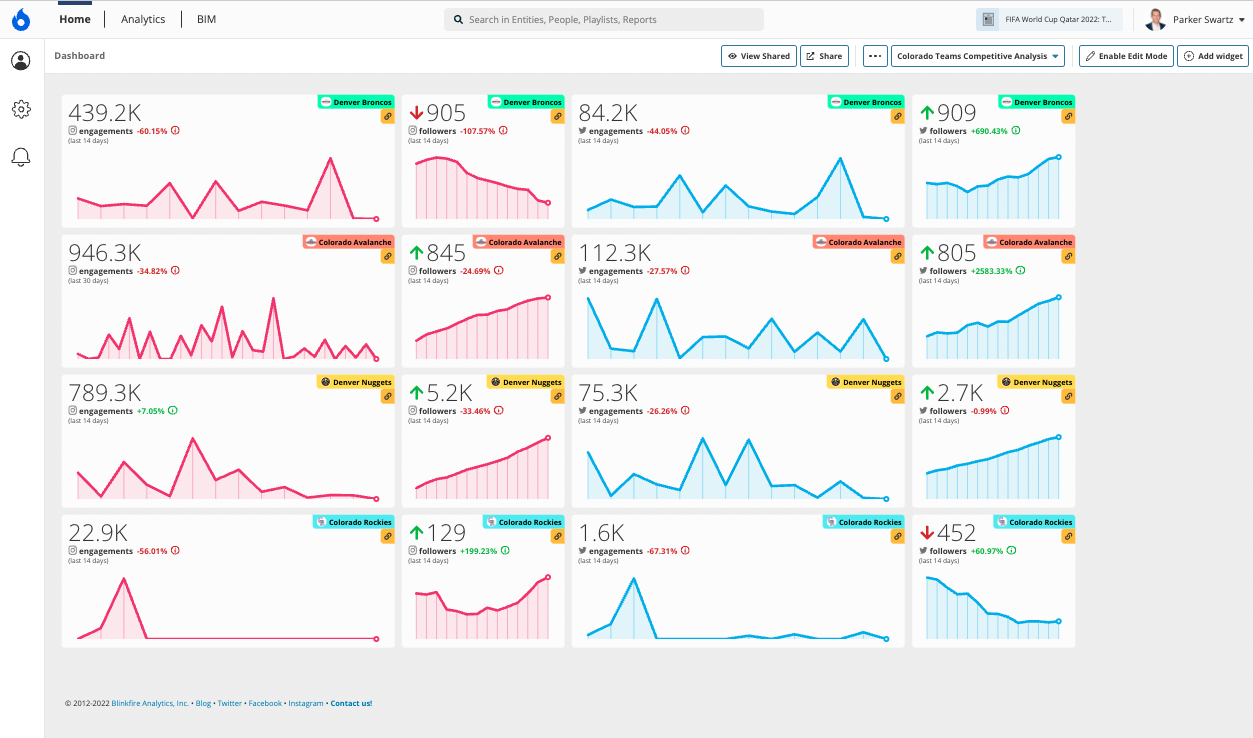Open FIFA World Cup Qatar 2022 selector
Screen dimensions: 1253x738
click(x=1049, y=19)
